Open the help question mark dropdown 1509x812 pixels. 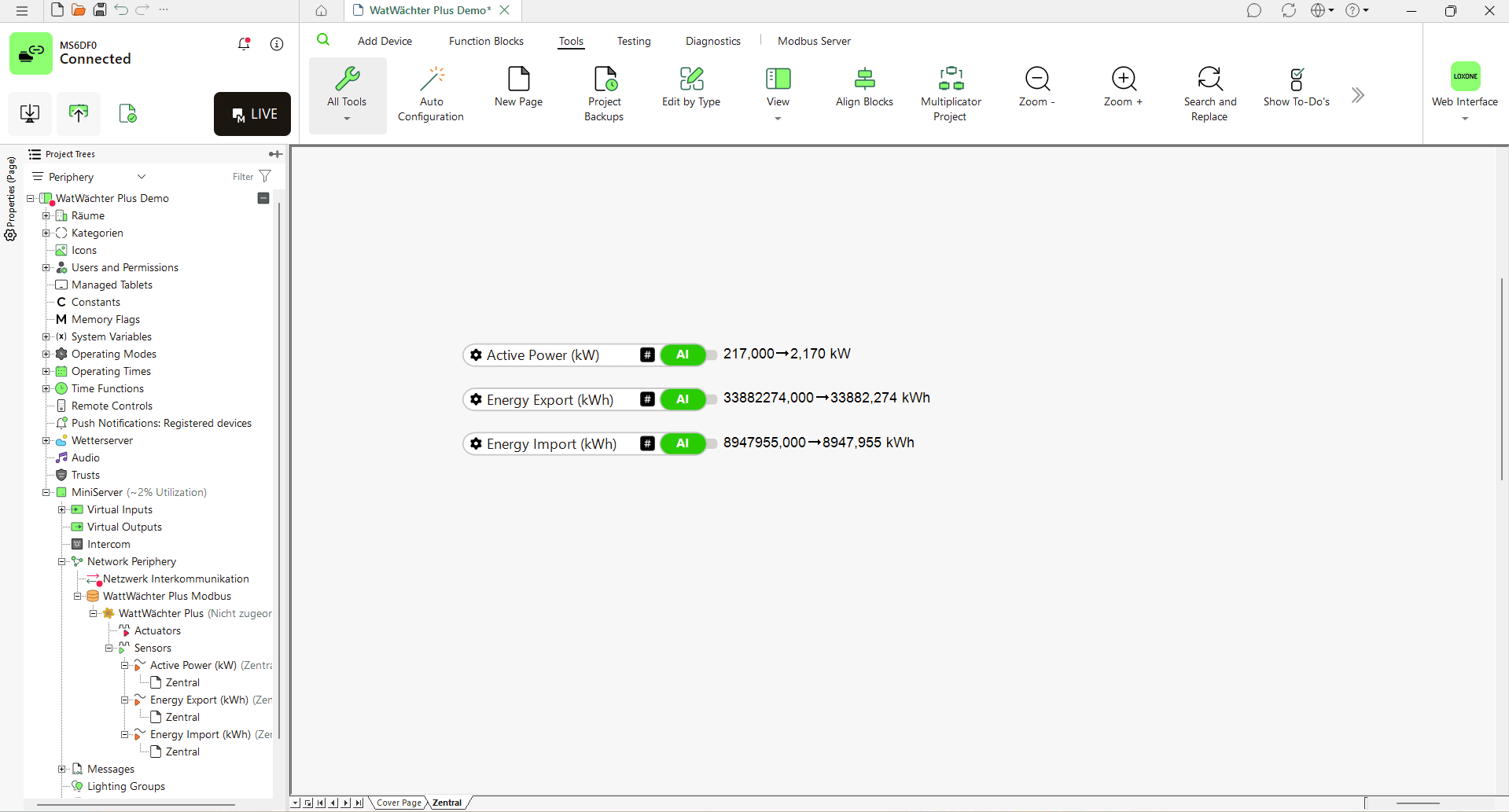coord(1357,10)
